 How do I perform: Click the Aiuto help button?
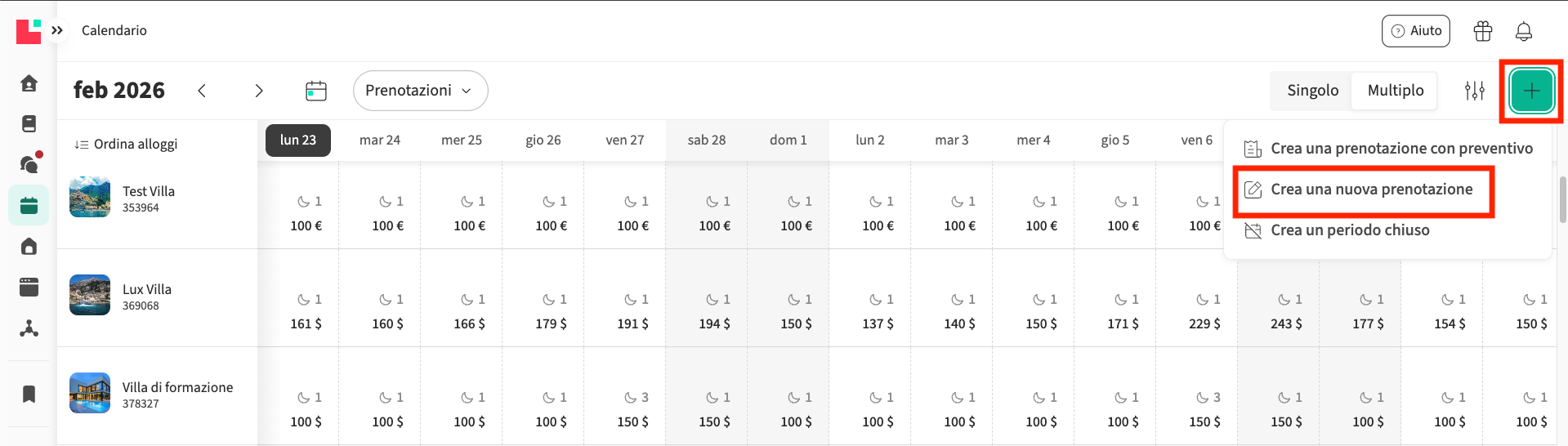coord(1415,31)
